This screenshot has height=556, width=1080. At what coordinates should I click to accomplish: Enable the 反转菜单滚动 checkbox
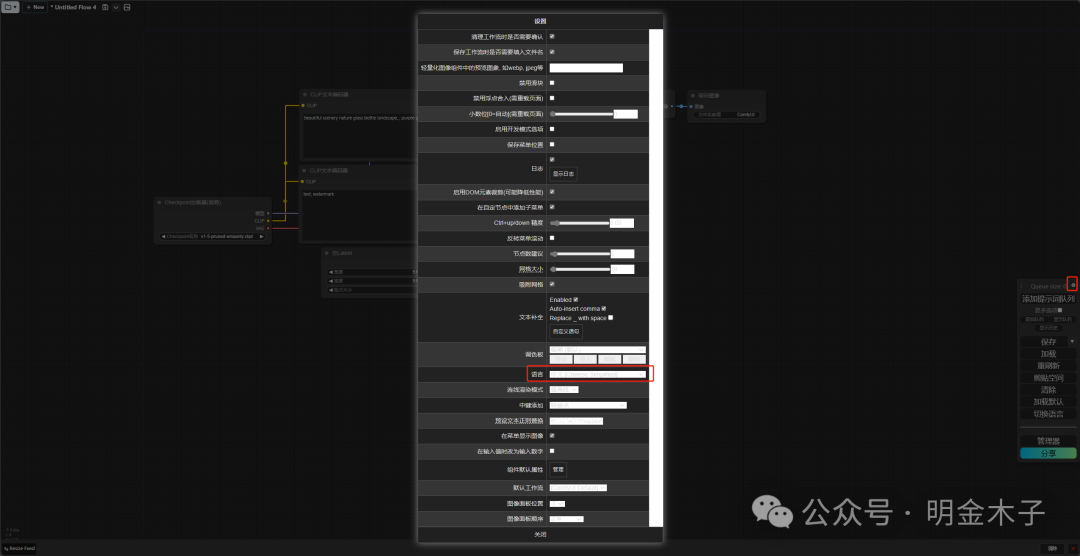[x=552, y=238]
